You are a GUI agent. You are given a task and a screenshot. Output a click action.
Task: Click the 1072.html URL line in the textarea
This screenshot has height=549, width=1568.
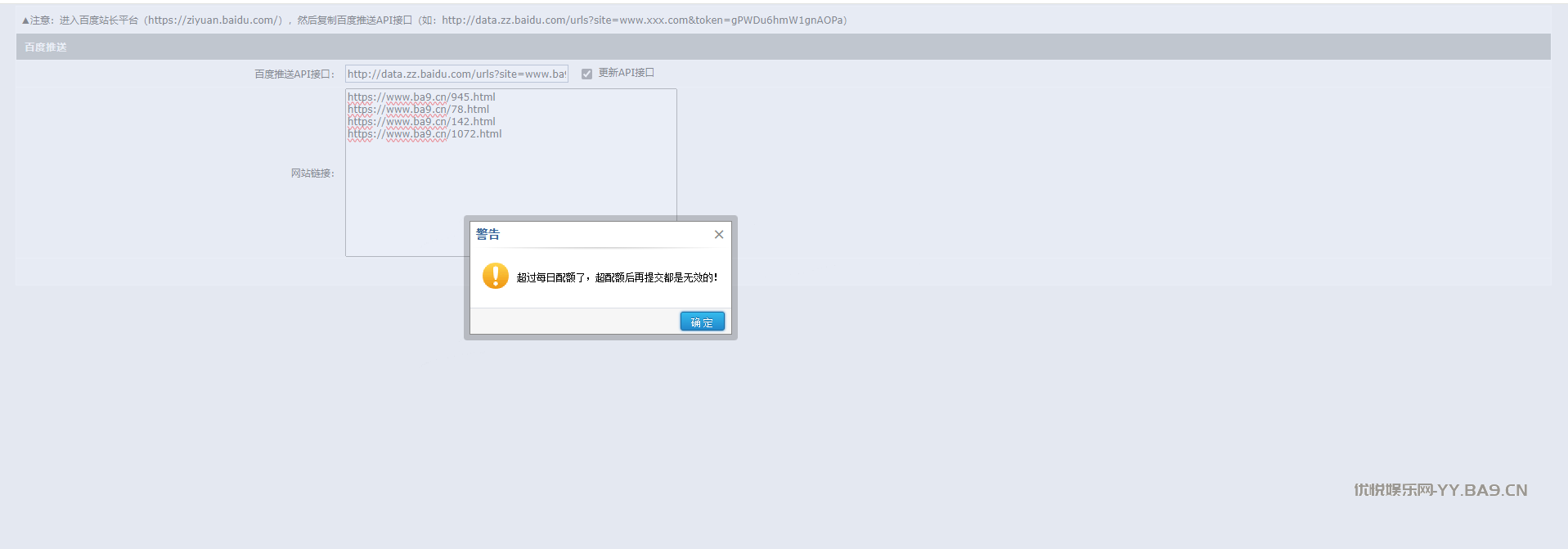point(425,134)
